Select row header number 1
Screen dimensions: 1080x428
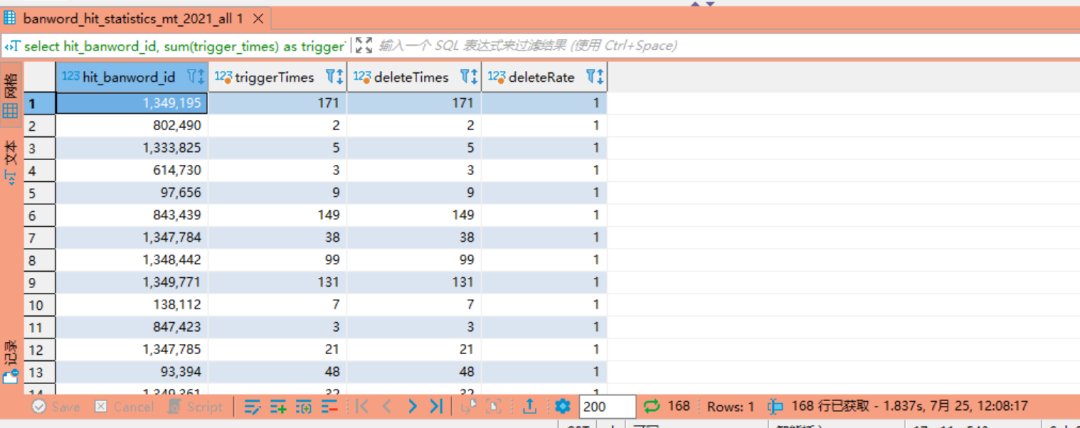click(x=40, y=103)
